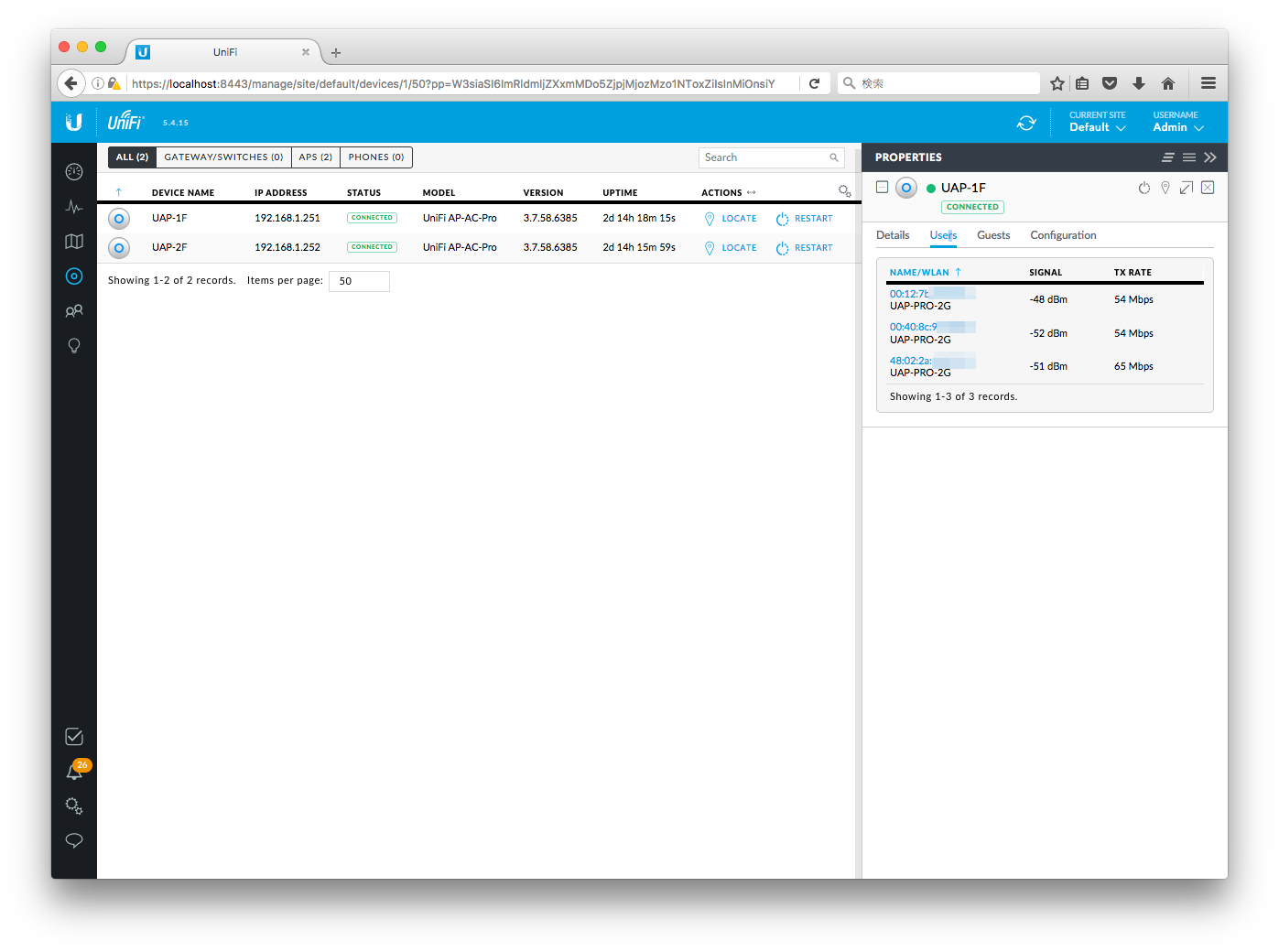Open the Firefox downloads arrow icon
This screenshot has height=952, width=1279.
(x=1139, y=83)
